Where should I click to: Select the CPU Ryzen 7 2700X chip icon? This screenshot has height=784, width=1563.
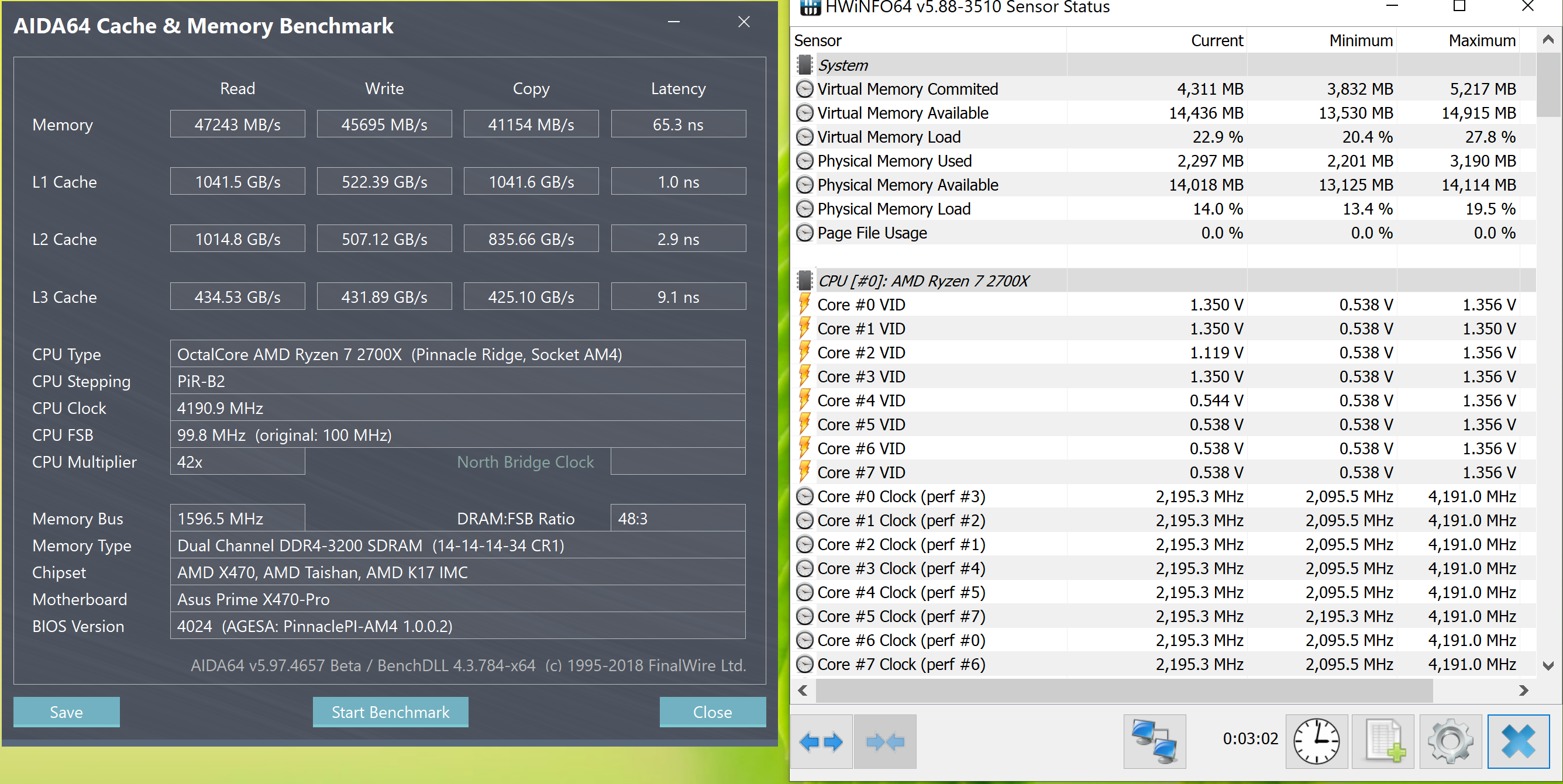(x=804, y=281)
